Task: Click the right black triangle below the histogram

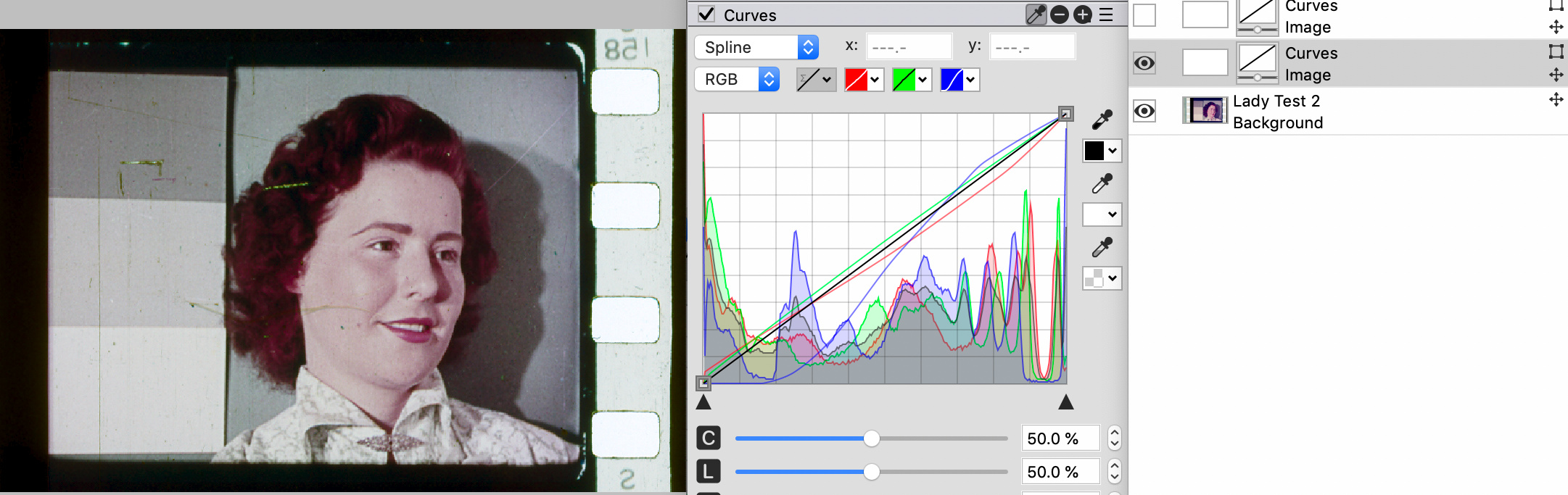Action: pos(1065,402)
